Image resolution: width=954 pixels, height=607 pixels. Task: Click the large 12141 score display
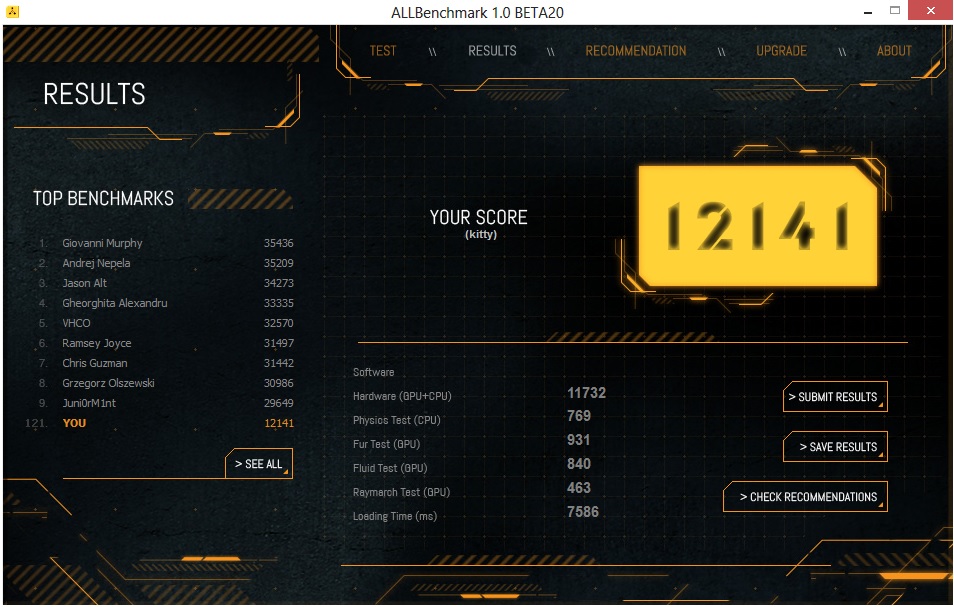pyautogui.click(x=758, y=226)
